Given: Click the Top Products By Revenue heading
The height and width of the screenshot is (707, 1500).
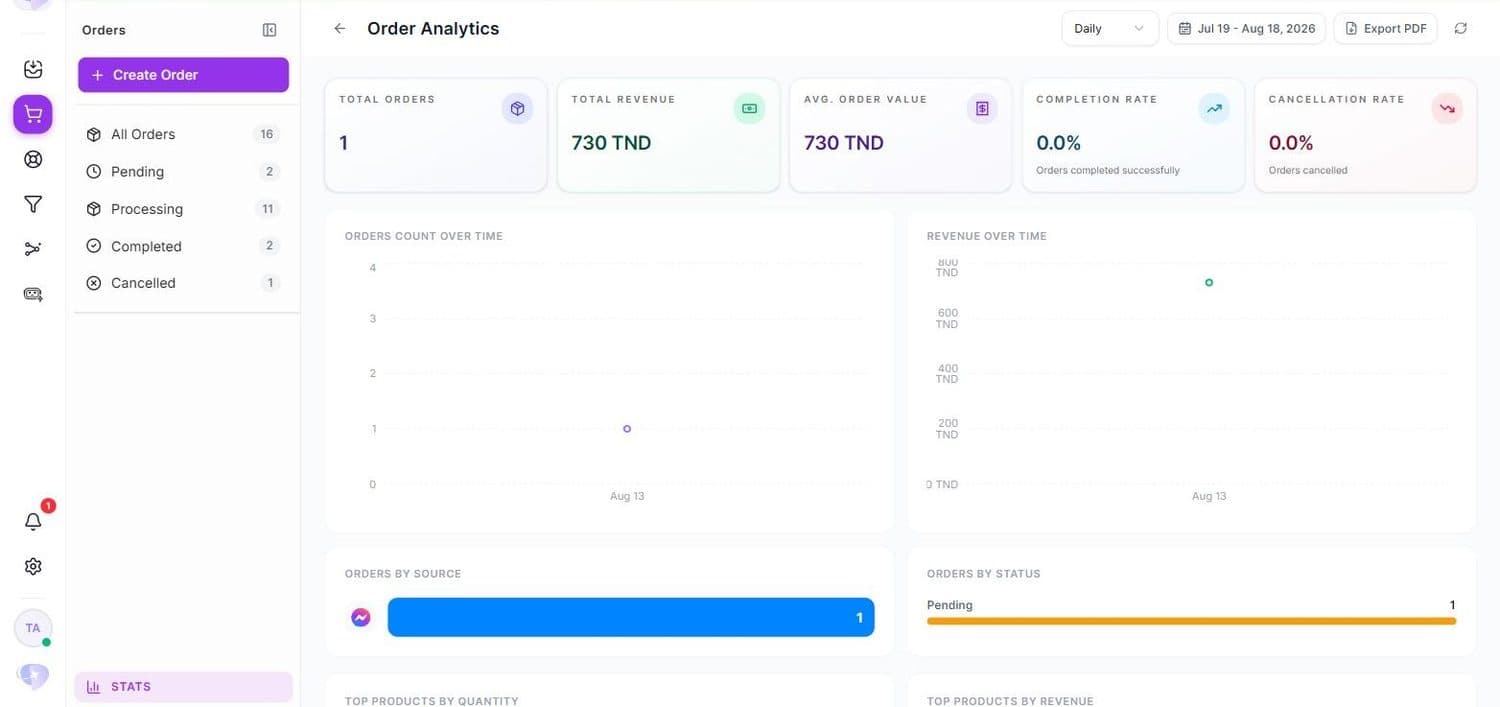Looking at the screenshot, I should (x=1010, y=701).
